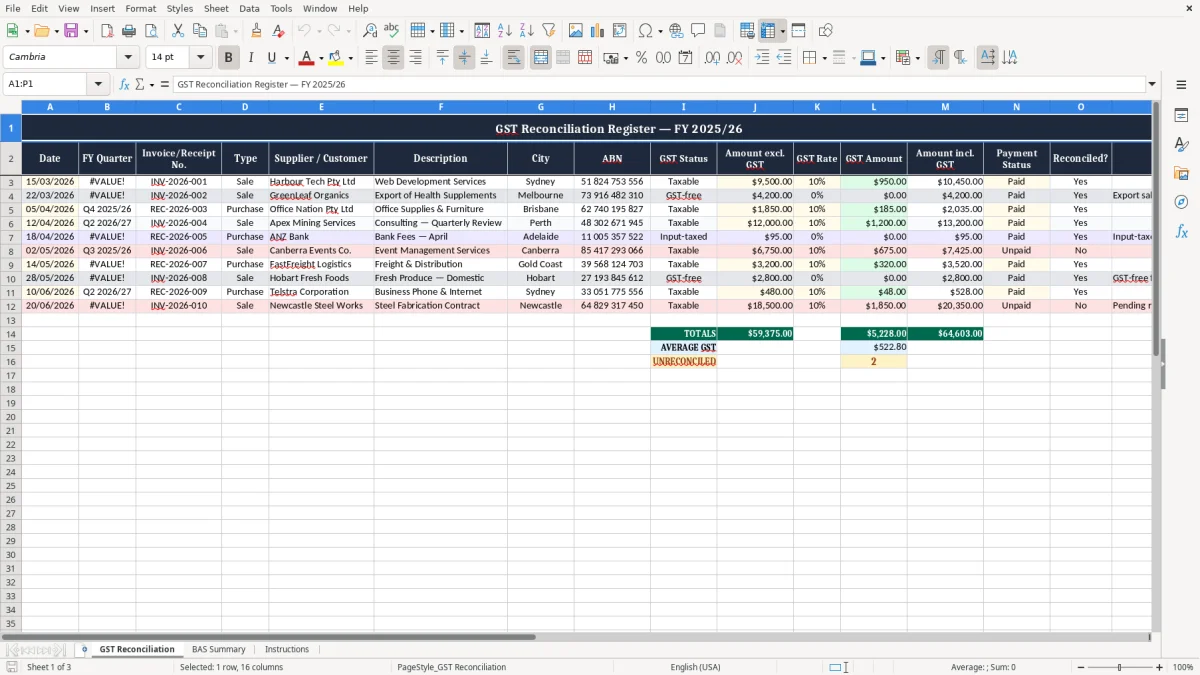Image resolution: width=1200 pixels, height=675 pixels.
Task: Insert a chart
Action: 598,31
